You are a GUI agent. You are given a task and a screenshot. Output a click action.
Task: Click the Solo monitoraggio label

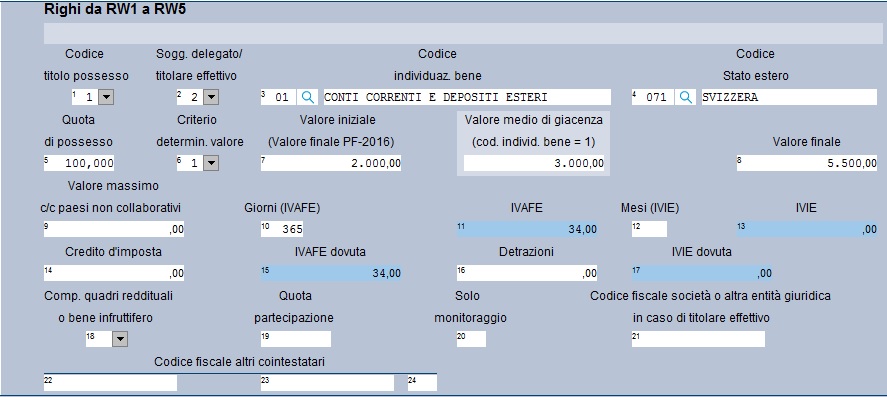(x=470, y=307)
